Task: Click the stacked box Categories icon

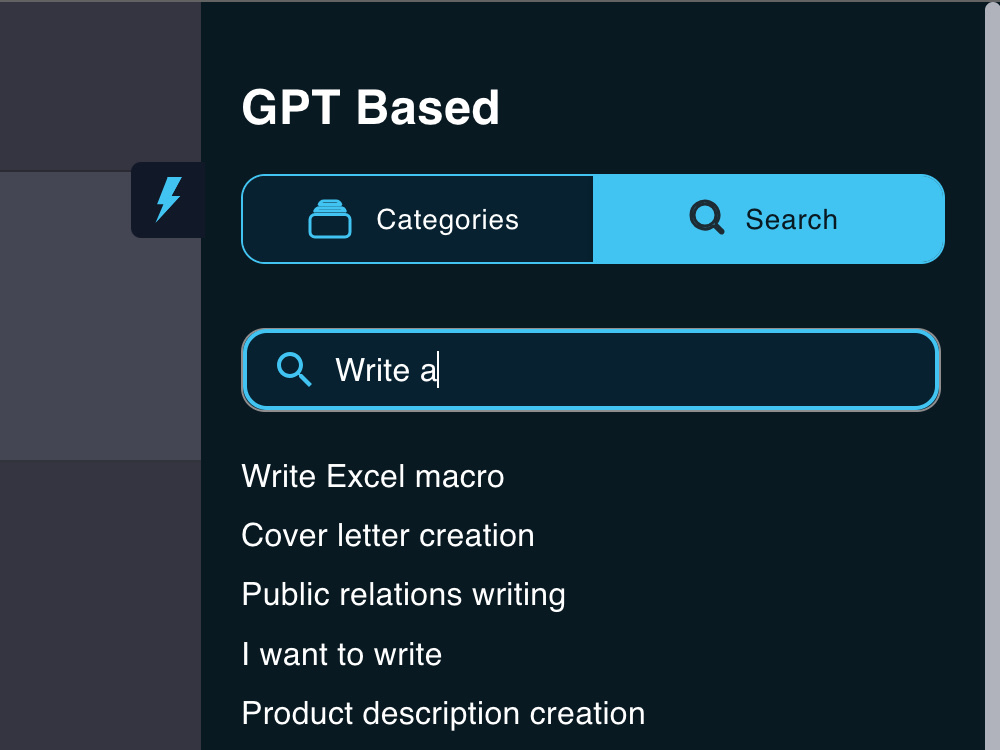Action: (x=330, y=219)
